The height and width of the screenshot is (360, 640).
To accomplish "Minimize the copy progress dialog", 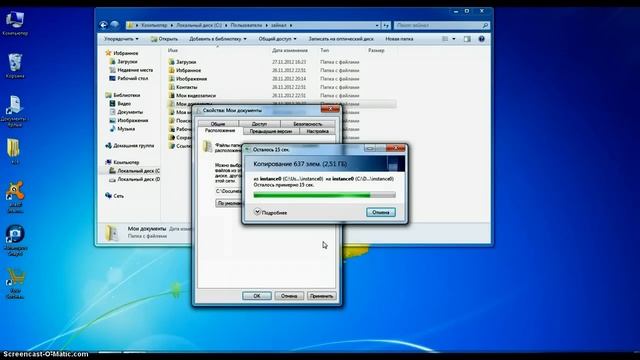I will (x=370, y=149).
